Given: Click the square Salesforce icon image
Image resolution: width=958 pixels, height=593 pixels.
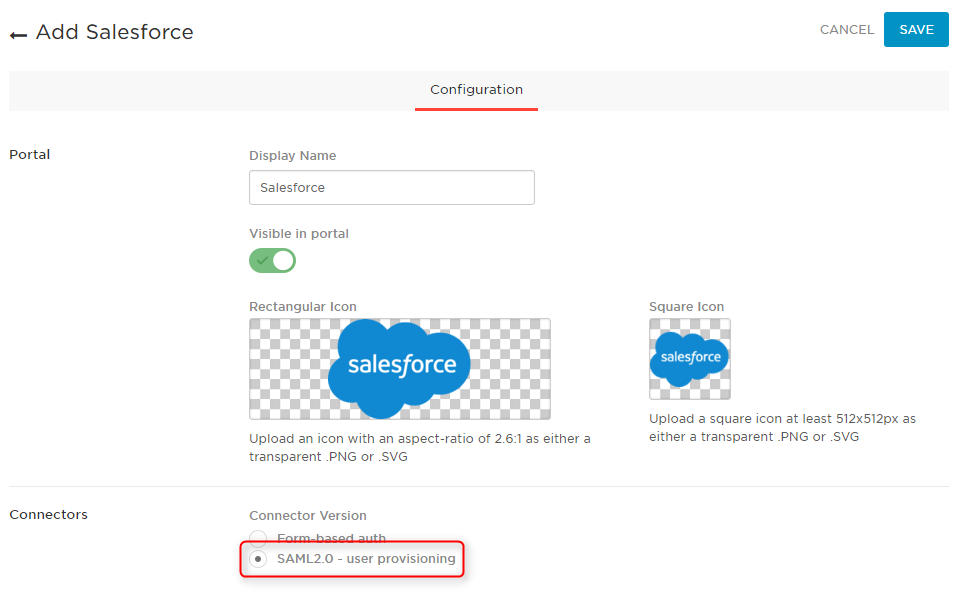Looking at the screenshot, I should coord(689,359).
